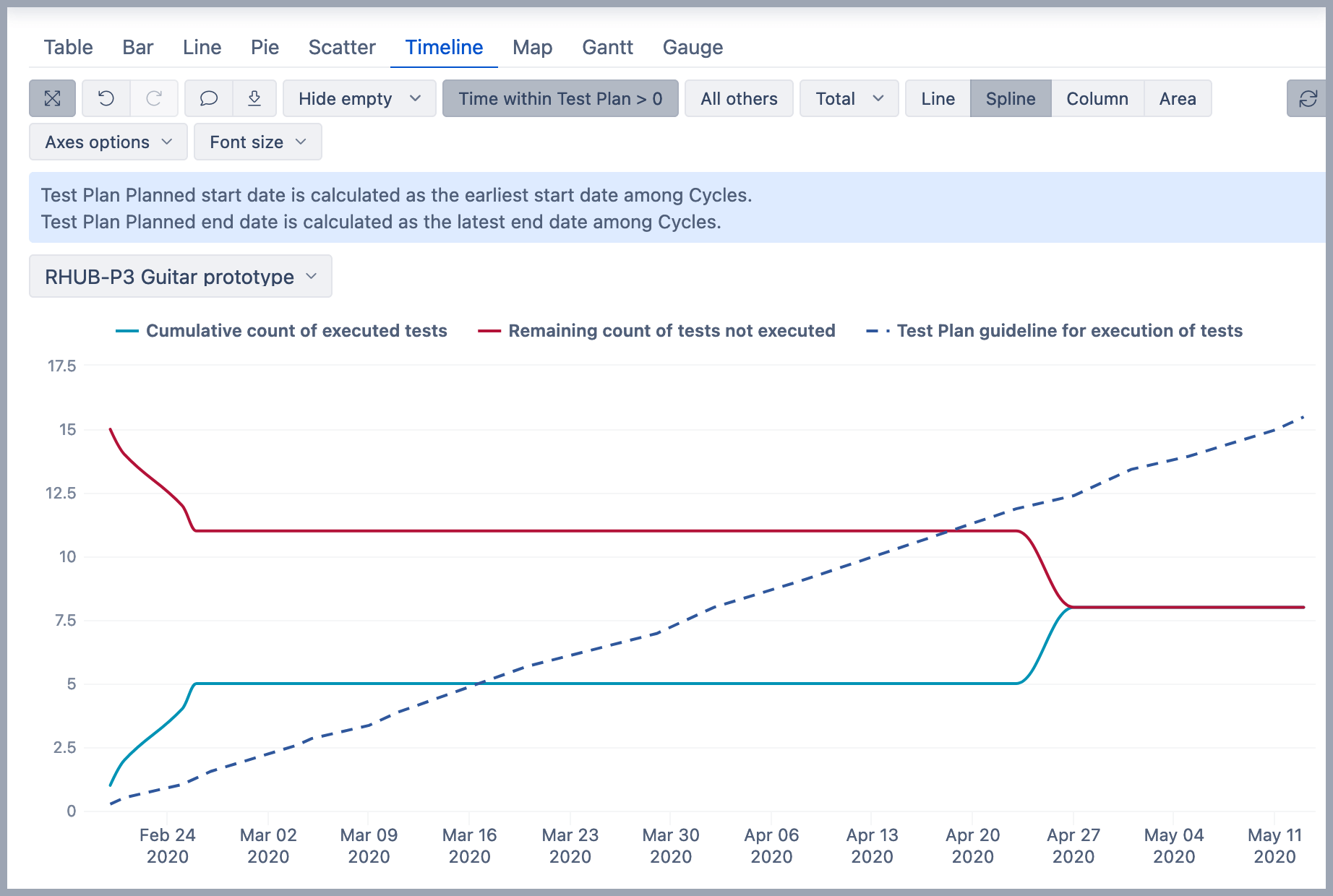Click the download export icon
Screen dimensions: 1333x896
(x=254, y=98)
